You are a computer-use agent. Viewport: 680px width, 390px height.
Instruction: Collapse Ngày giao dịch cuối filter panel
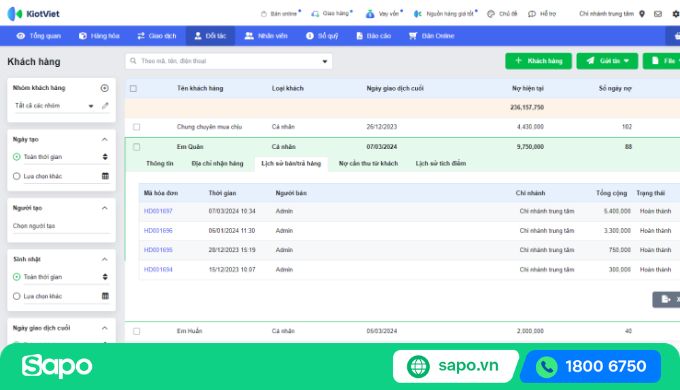105,328
